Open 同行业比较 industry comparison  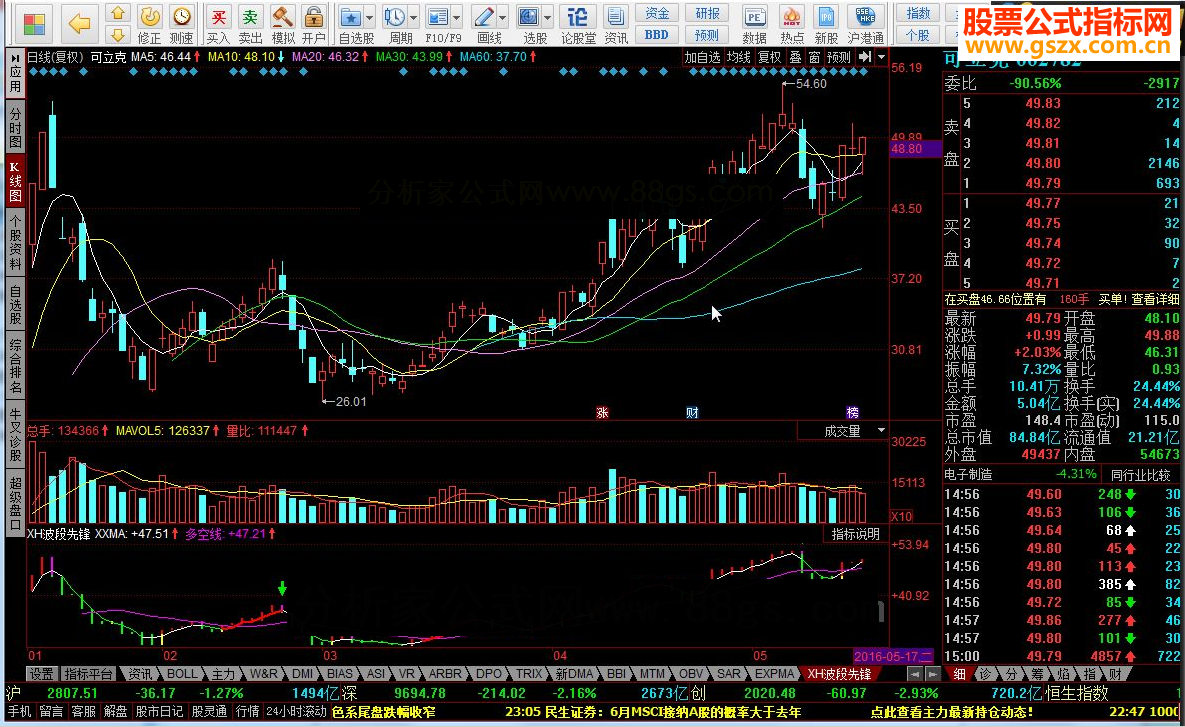tap(1140, 475)
